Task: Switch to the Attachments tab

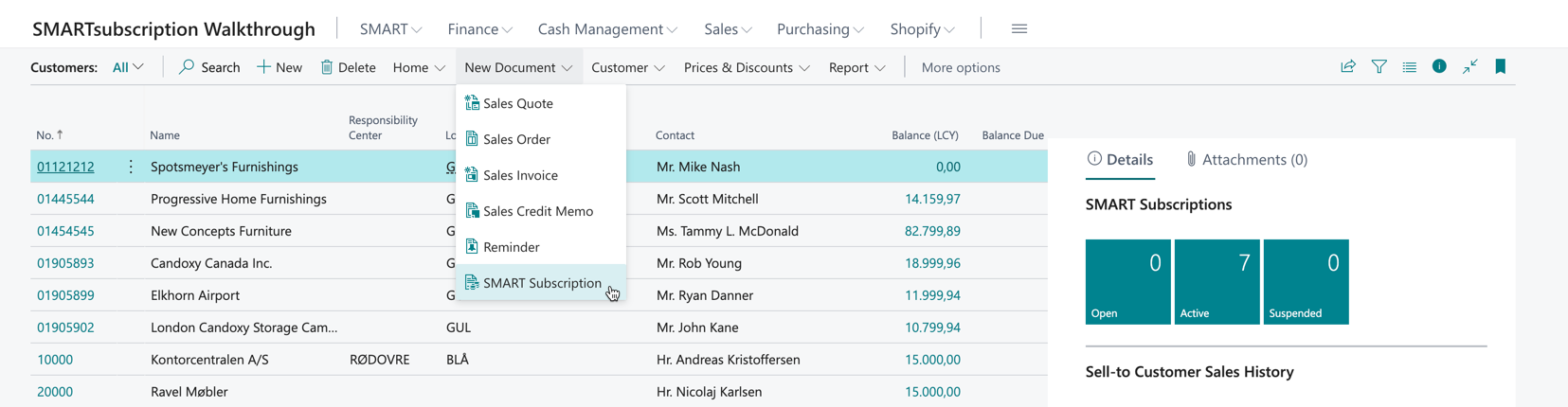Action: [x=1246, y=159]
